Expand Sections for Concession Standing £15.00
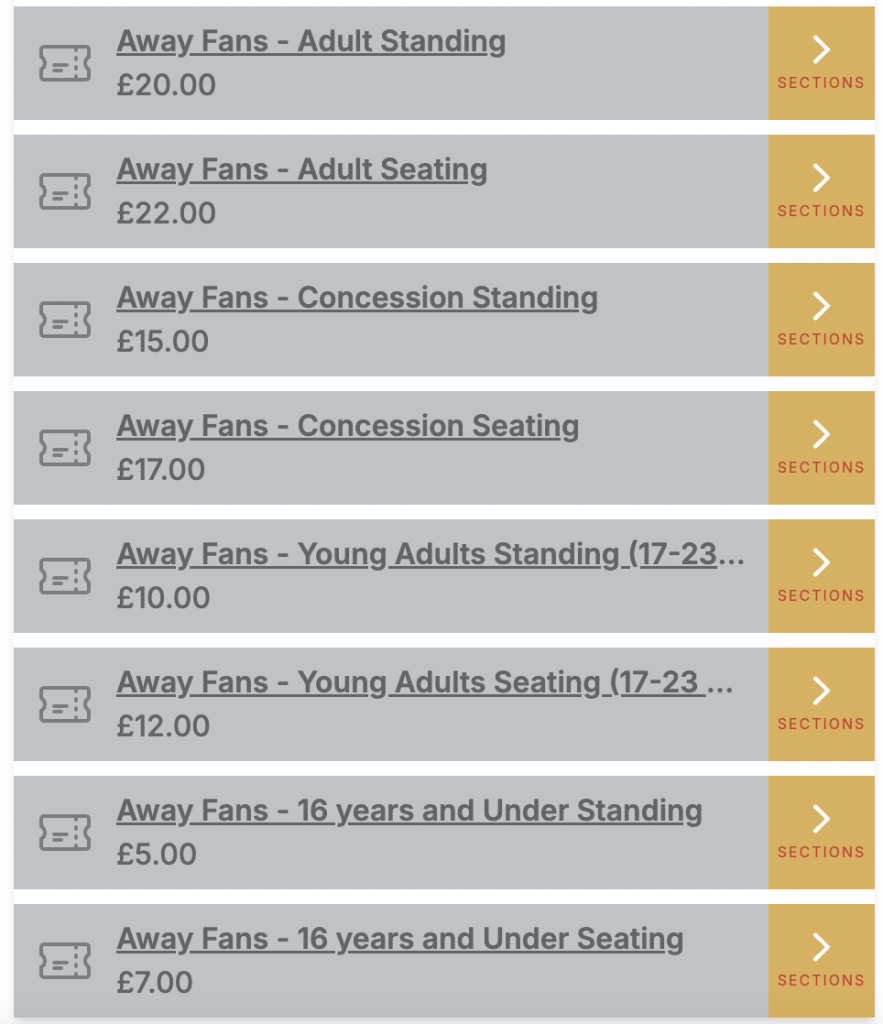Image resolution: width=883 pixels, height=1024 pixels. (821, 319)
